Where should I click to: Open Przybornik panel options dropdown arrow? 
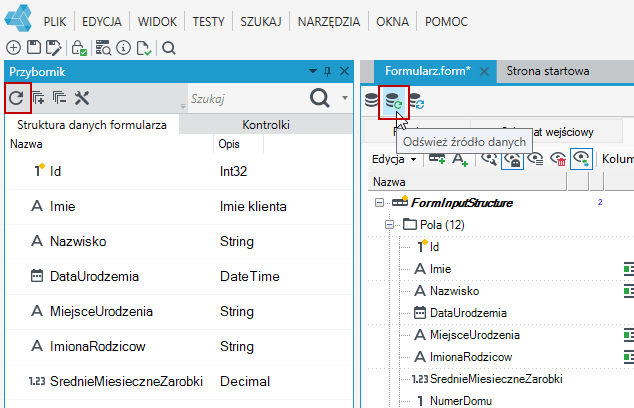click(x=313, y=71)
